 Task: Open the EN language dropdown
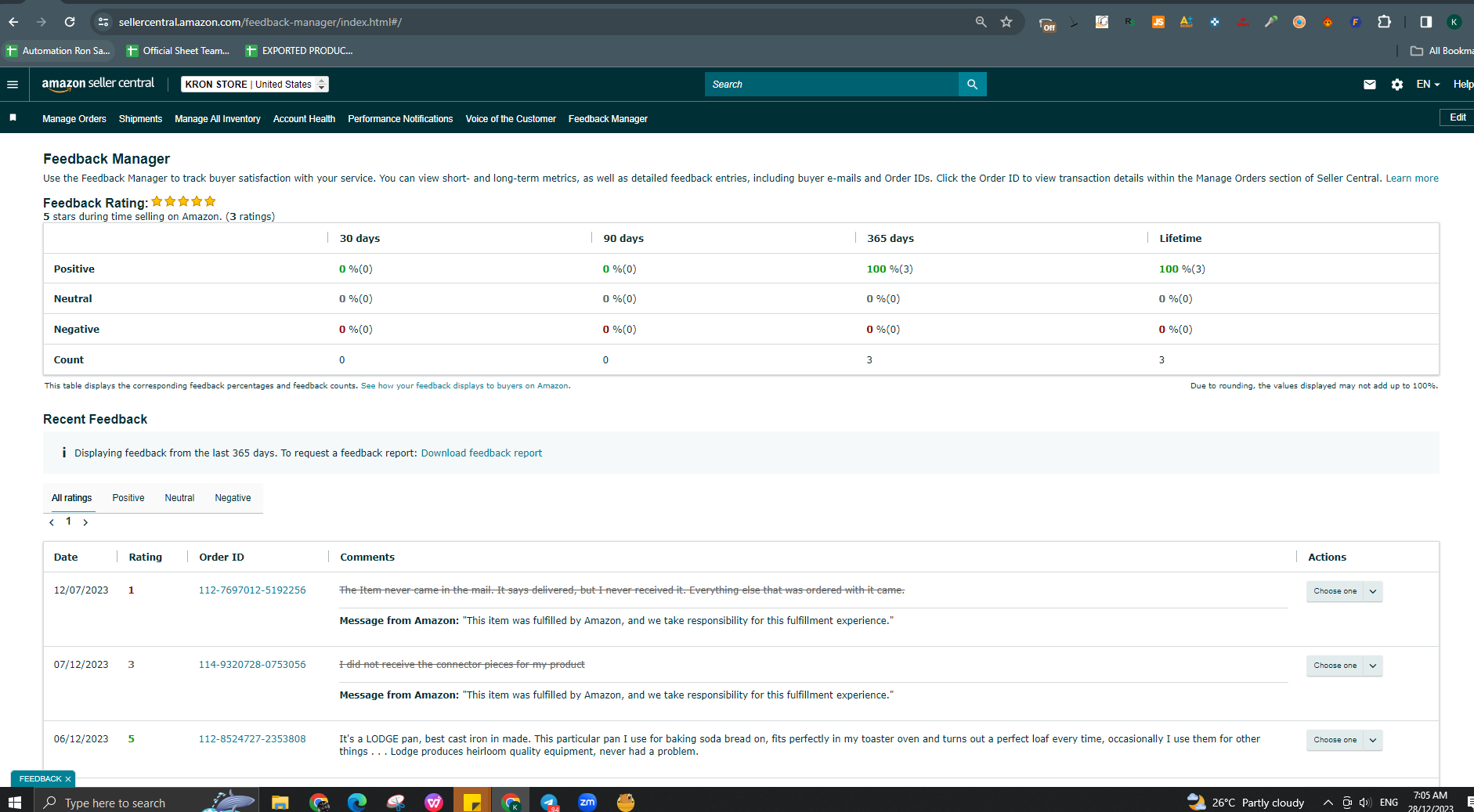(1428, 85)
